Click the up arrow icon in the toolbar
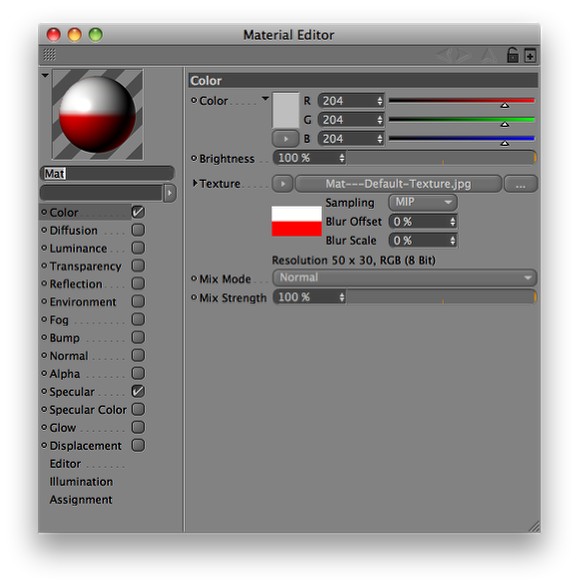 488,55
